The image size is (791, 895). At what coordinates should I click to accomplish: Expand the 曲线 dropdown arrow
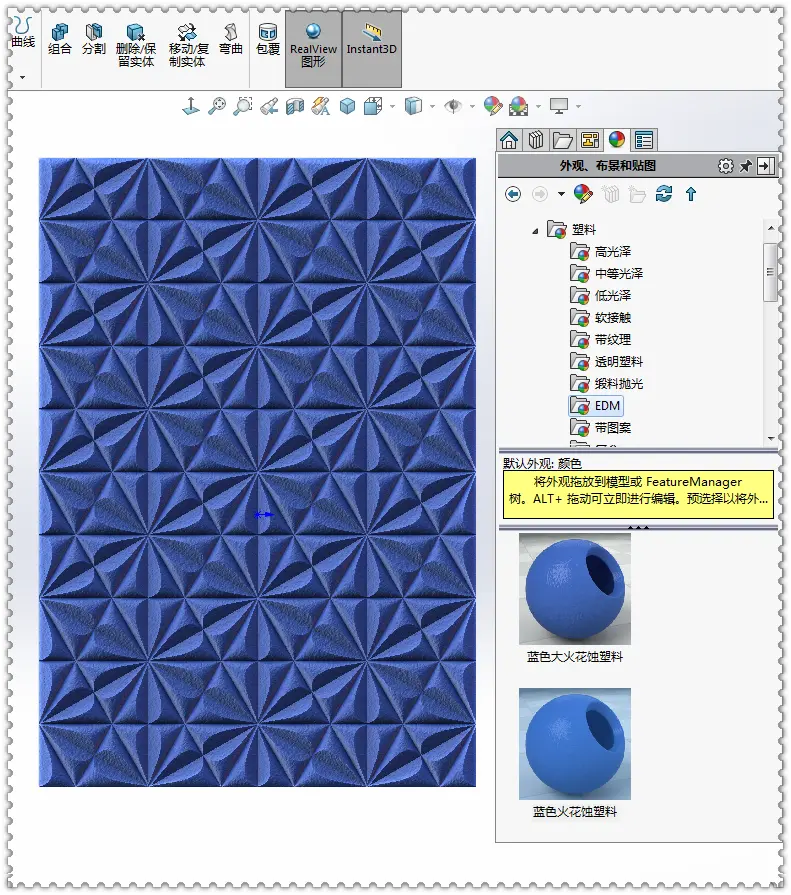click(22, 77)
